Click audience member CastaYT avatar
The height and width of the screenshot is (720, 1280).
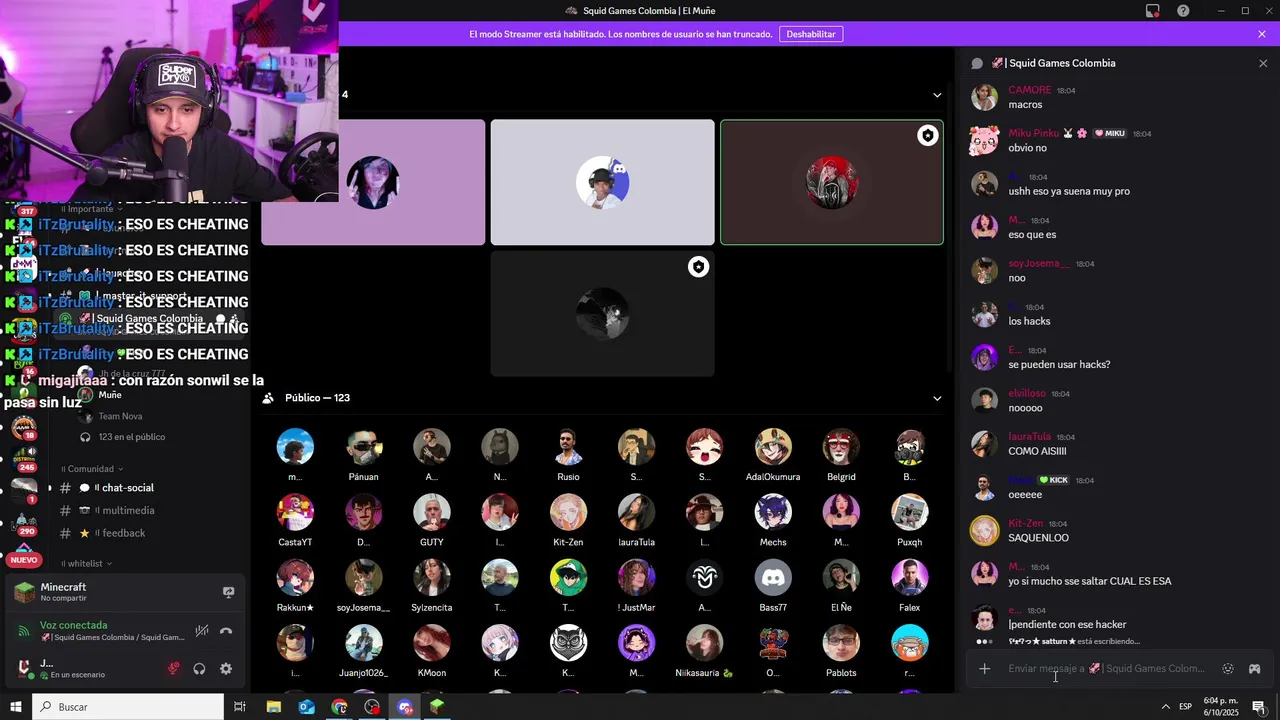tap(295, 512)
